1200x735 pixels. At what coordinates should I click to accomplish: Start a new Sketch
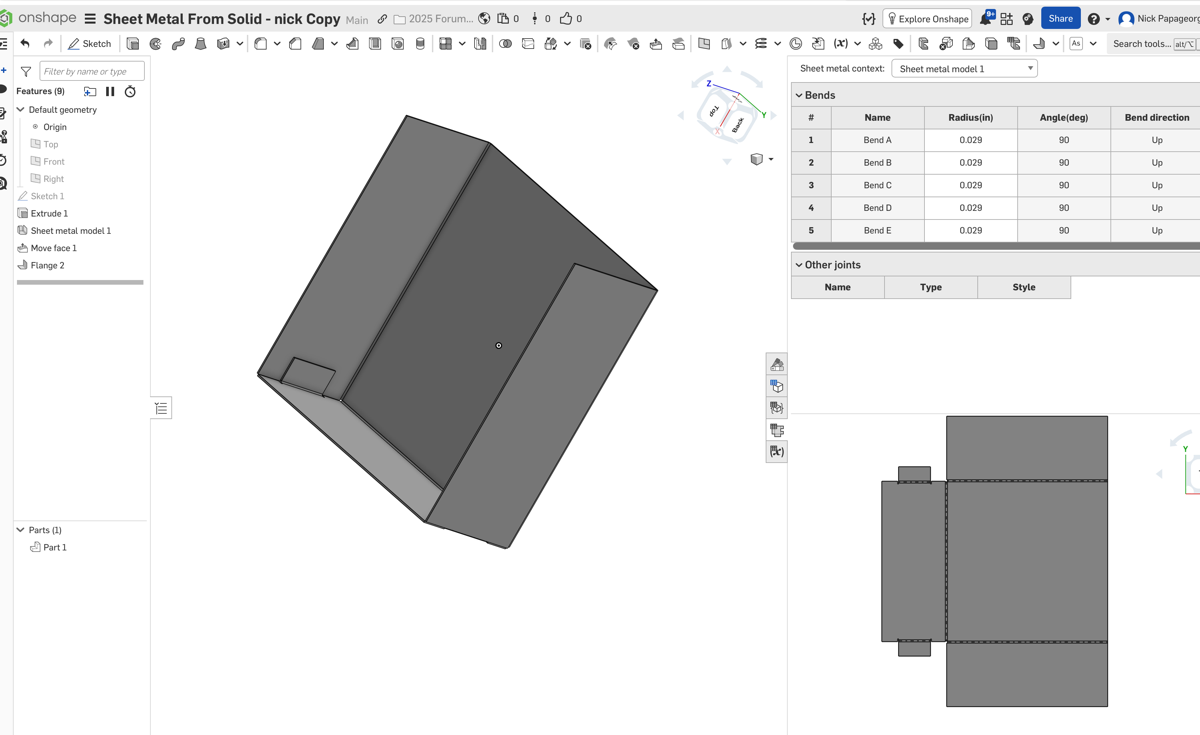click(x=90, y=44)
